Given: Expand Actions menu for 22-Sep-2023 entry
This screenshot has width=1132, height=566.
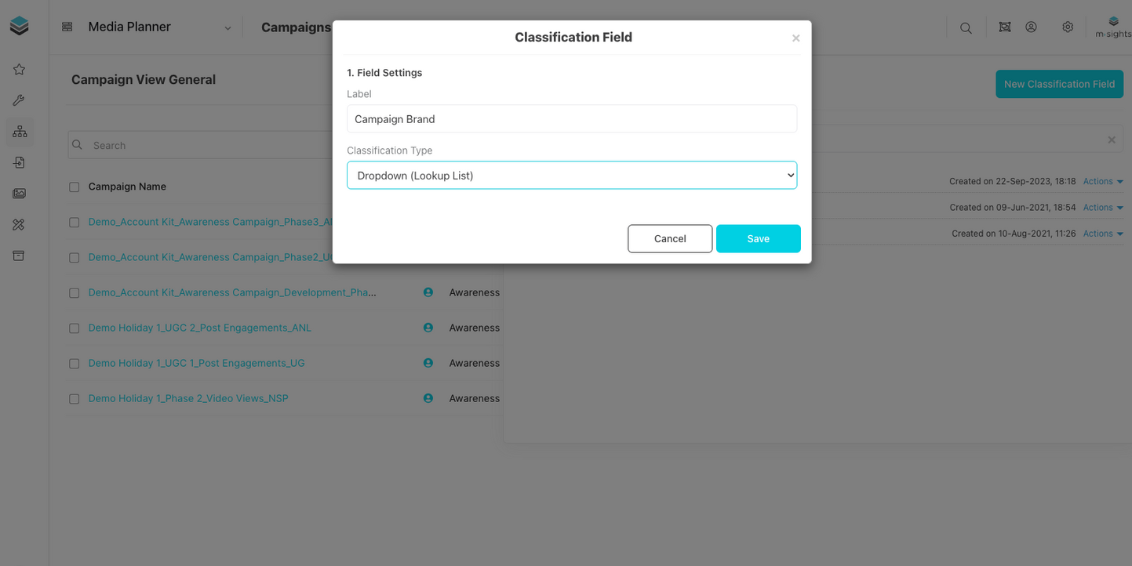Looking at the screenshot, I should [x=1103, y=182].
